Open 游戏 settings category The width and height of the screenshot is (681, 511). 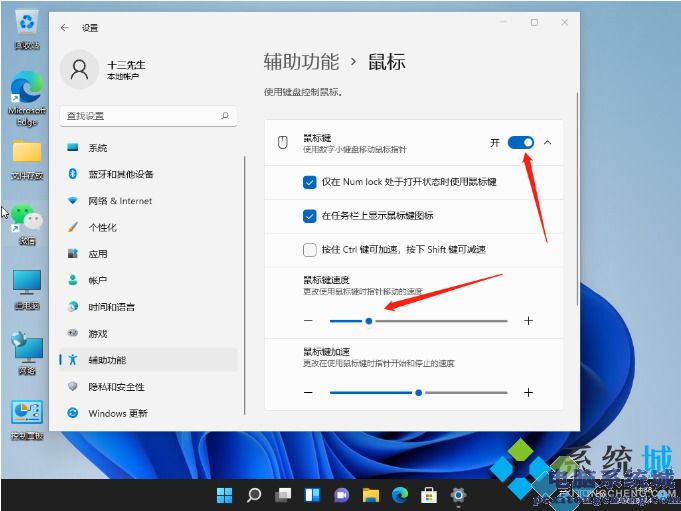click(148, 333)
